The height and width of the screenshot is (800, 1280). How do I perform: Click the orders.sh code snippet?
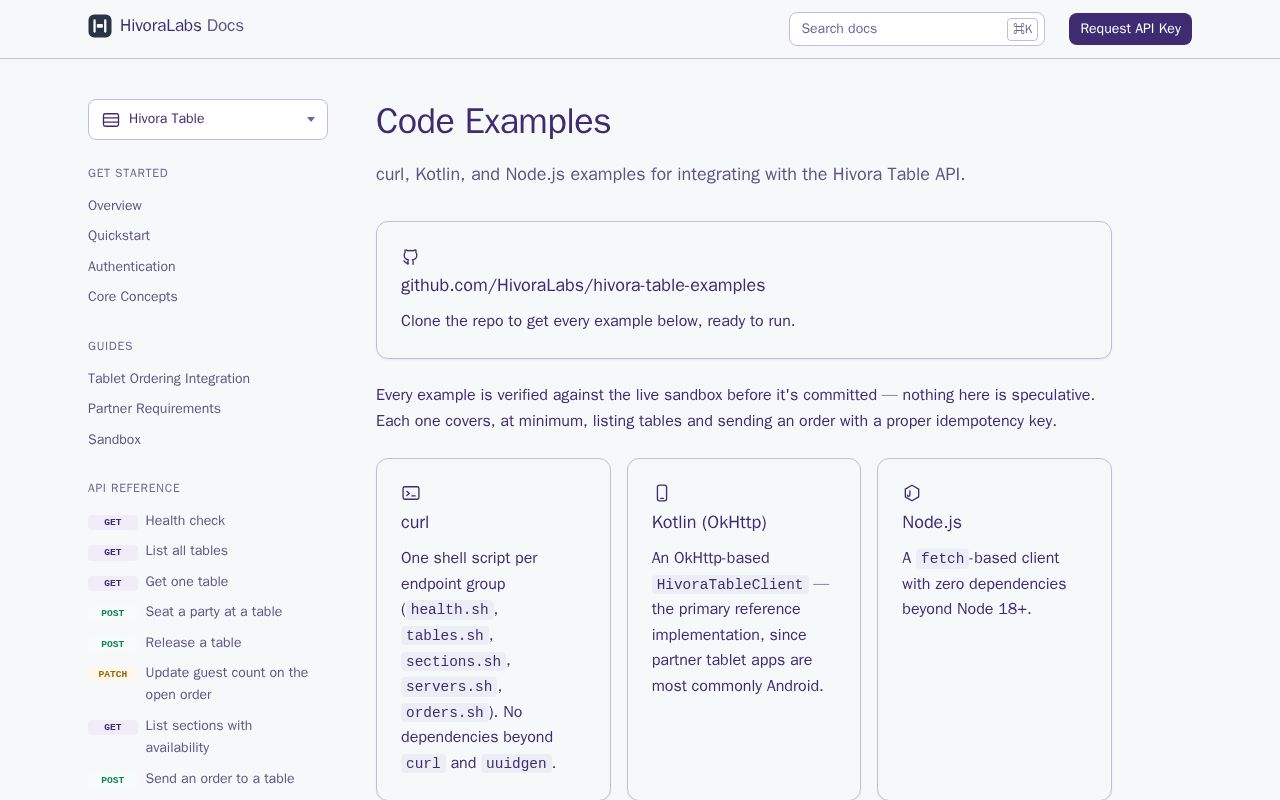point(445,713)
